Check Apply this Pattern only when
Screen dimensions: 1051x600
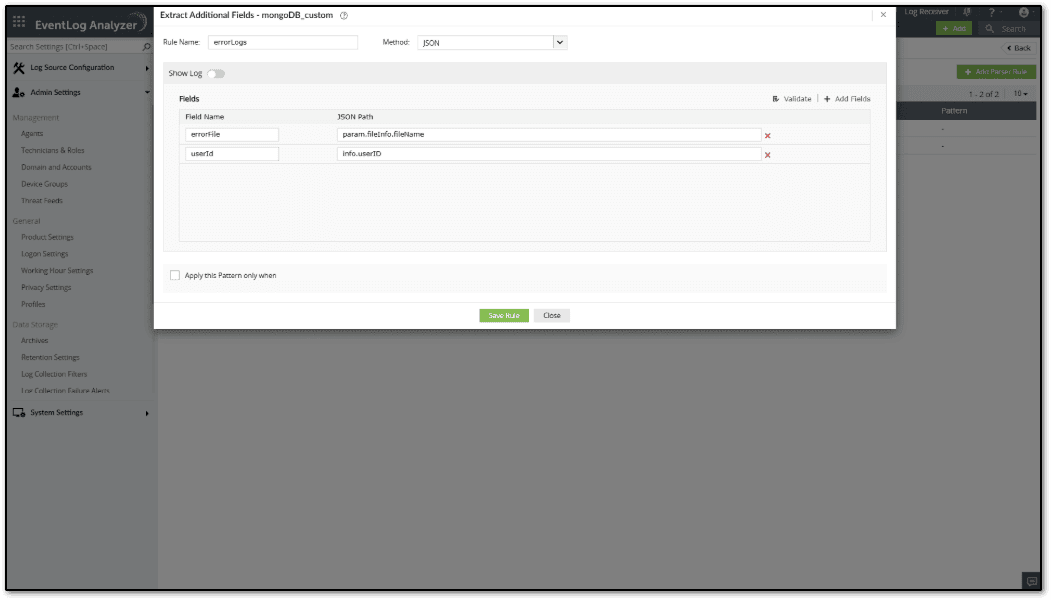pos(175,276)
